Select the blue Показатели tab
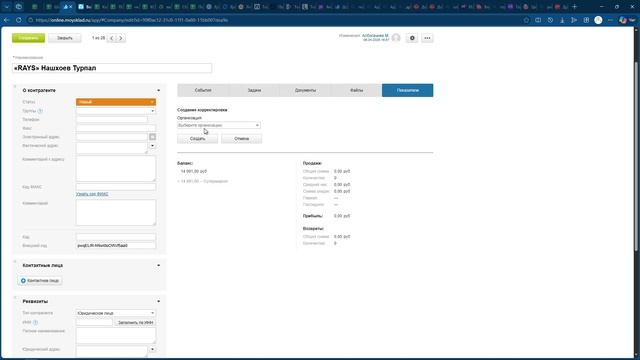This screenshot has width=640, height=360. (407, 90)
